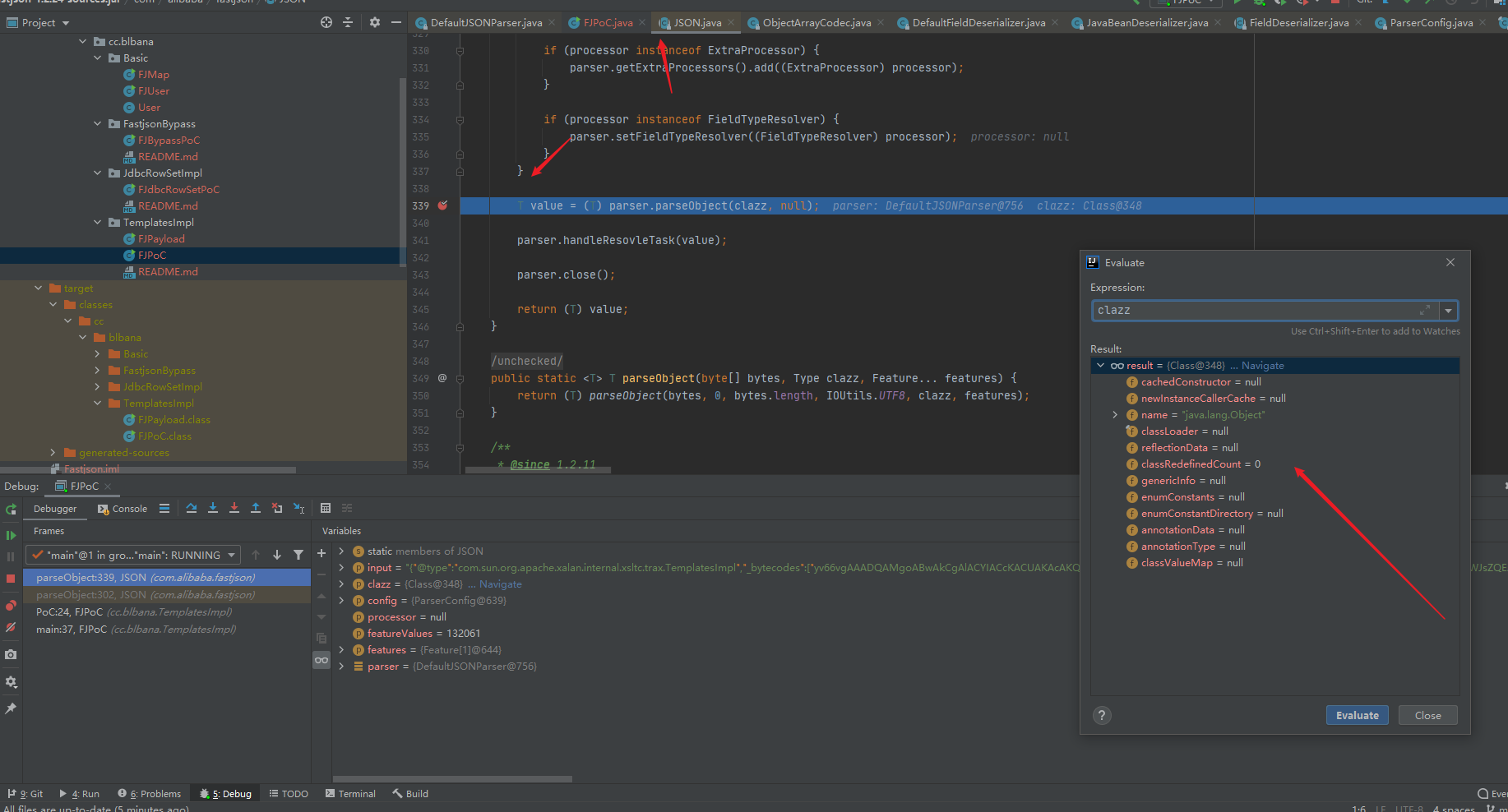Select previous frame up arrow
1508x812 pixels.
tap(256, 555)
